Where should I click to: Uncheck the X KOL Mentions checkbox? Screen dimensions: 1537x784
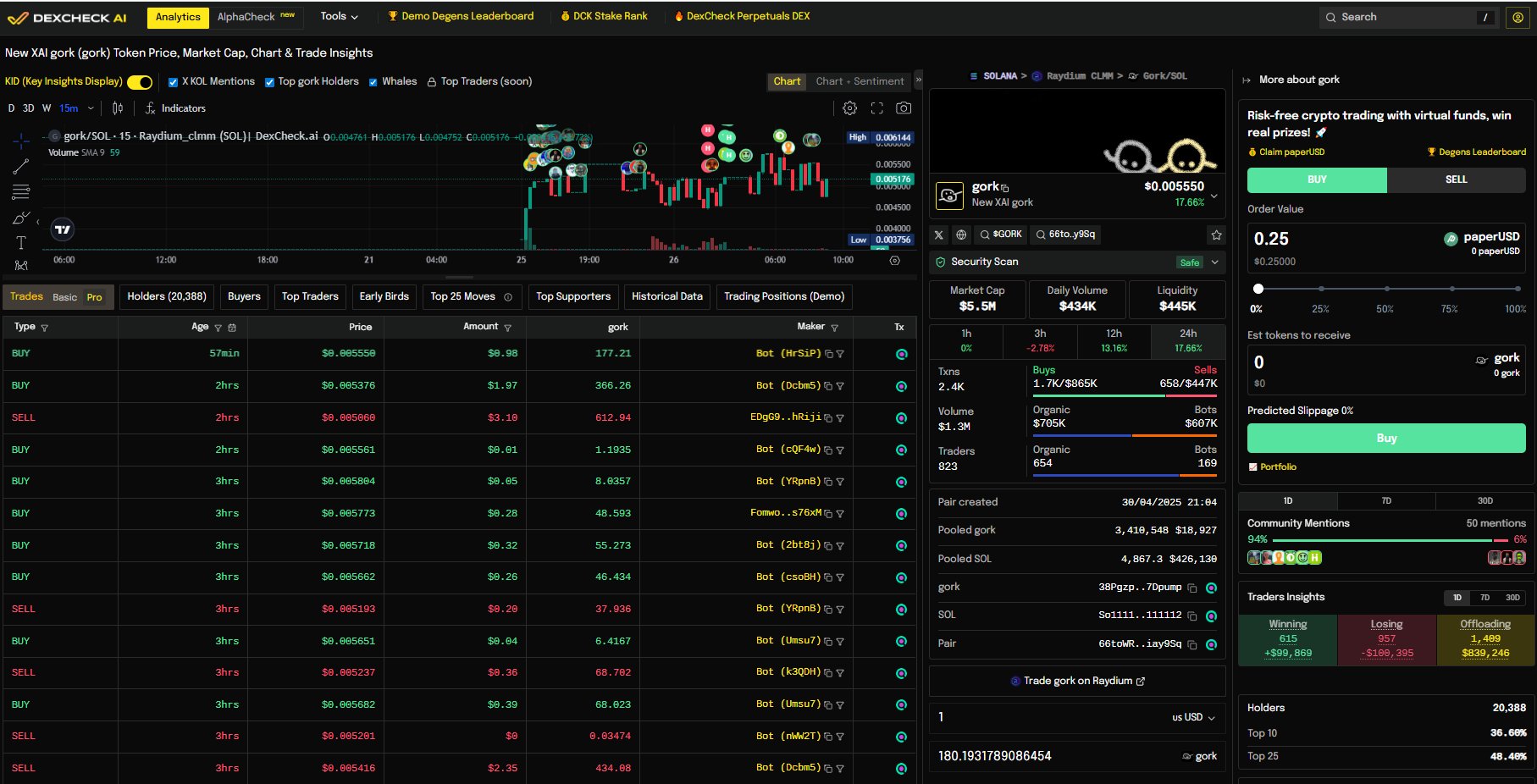click(x=173, y=82)
